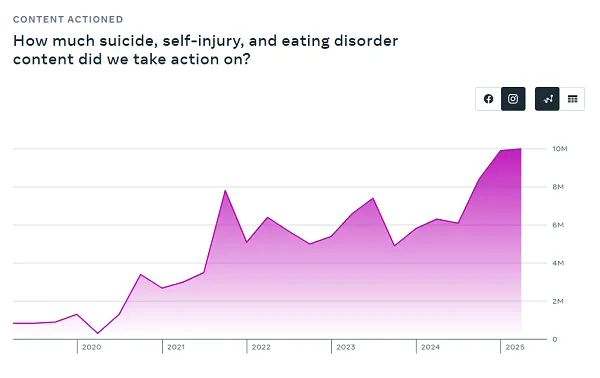
Task: Click the 2022 x-axis year label
Action: click(261, 347)
